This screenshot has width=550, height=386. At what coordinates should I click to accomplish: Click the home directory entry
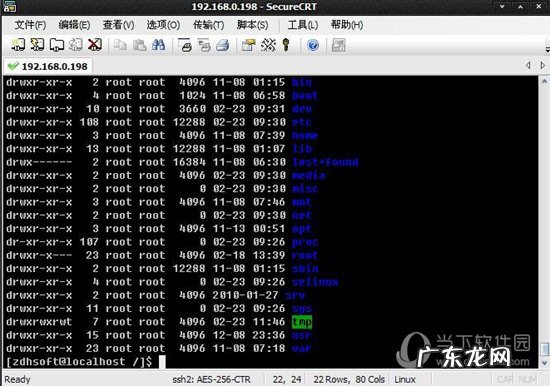(x=305, y=135)
